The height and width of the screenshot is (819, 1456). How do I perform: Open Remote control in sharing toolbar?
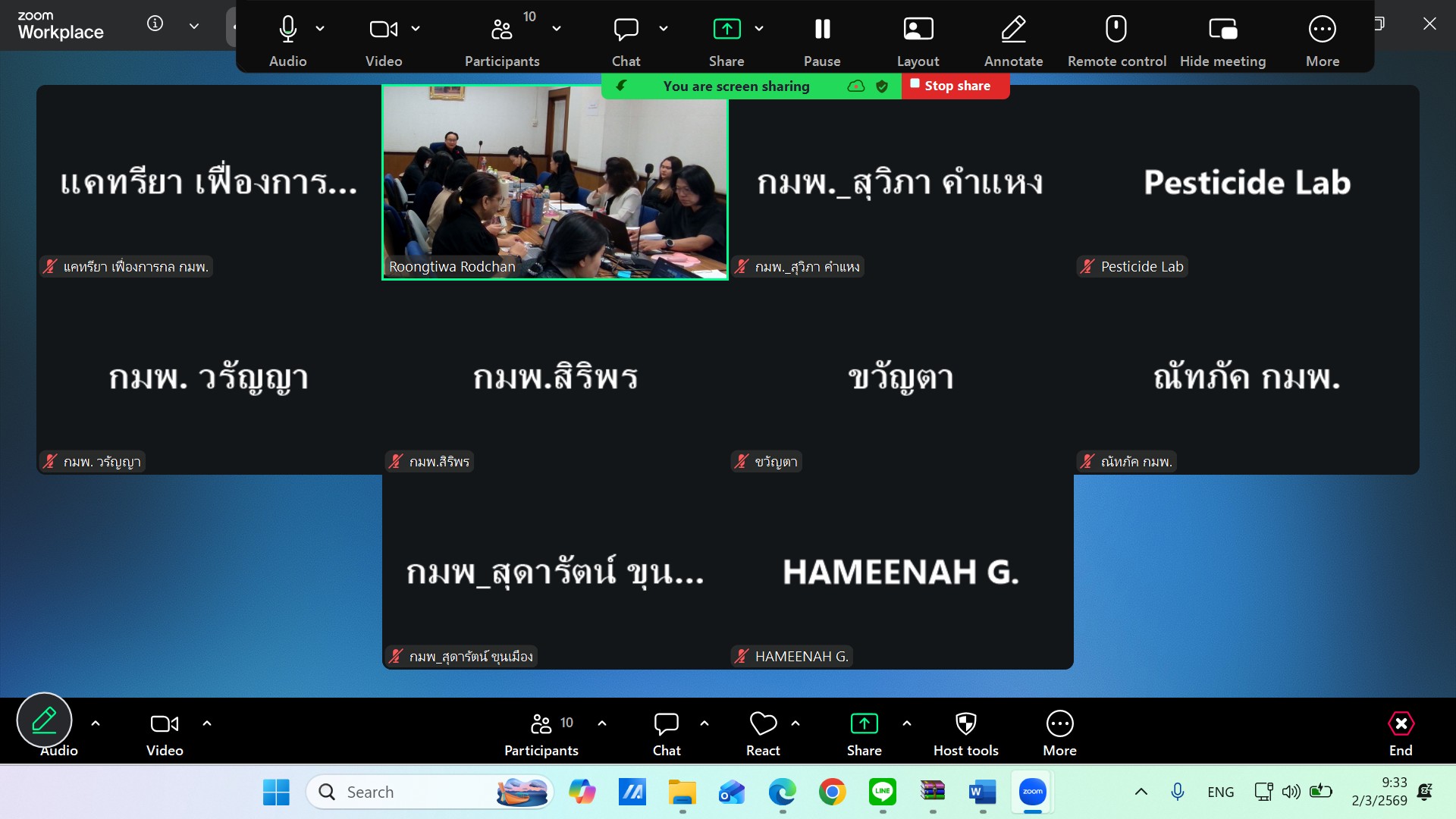coord(1116,30)
